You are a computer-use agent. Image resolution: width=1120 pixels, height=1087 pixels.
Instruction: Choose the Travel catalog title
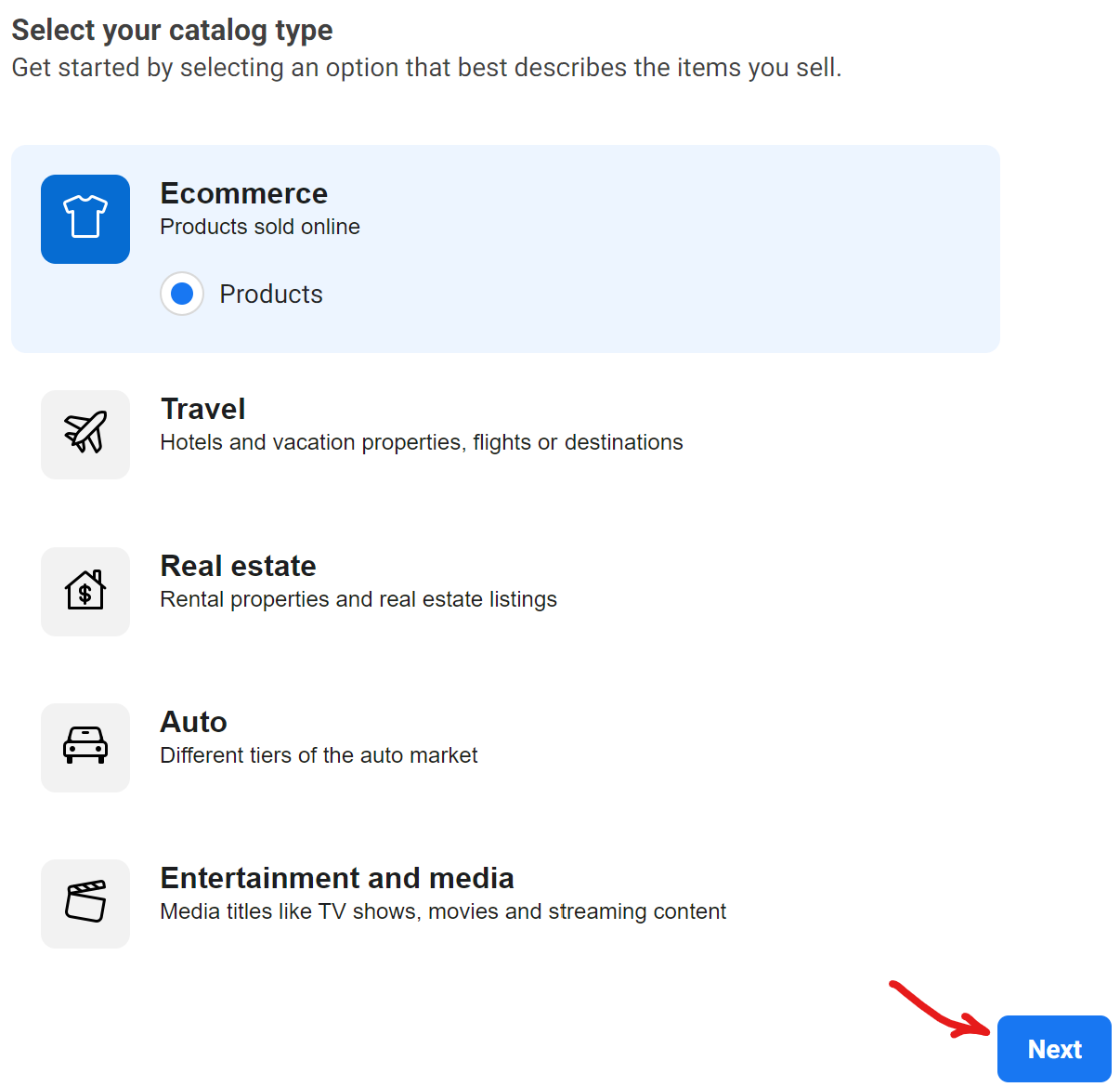point(202,409)
